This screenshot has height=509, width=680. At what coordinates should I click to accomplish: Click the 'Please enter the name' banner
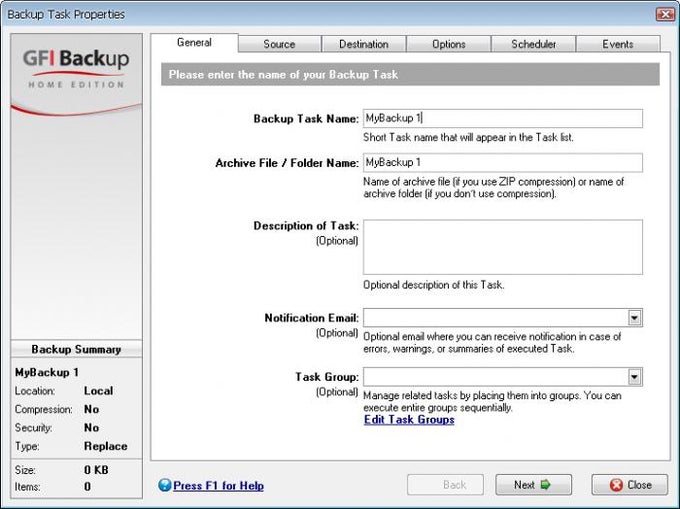410,75
